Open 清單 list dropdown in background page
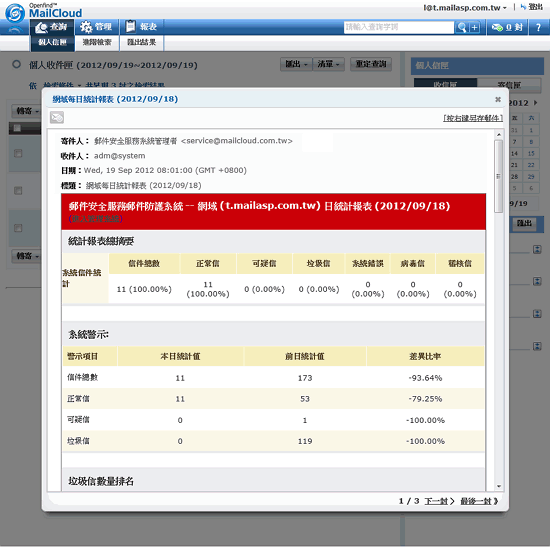The image size is (550, 547). coord(328,64)
